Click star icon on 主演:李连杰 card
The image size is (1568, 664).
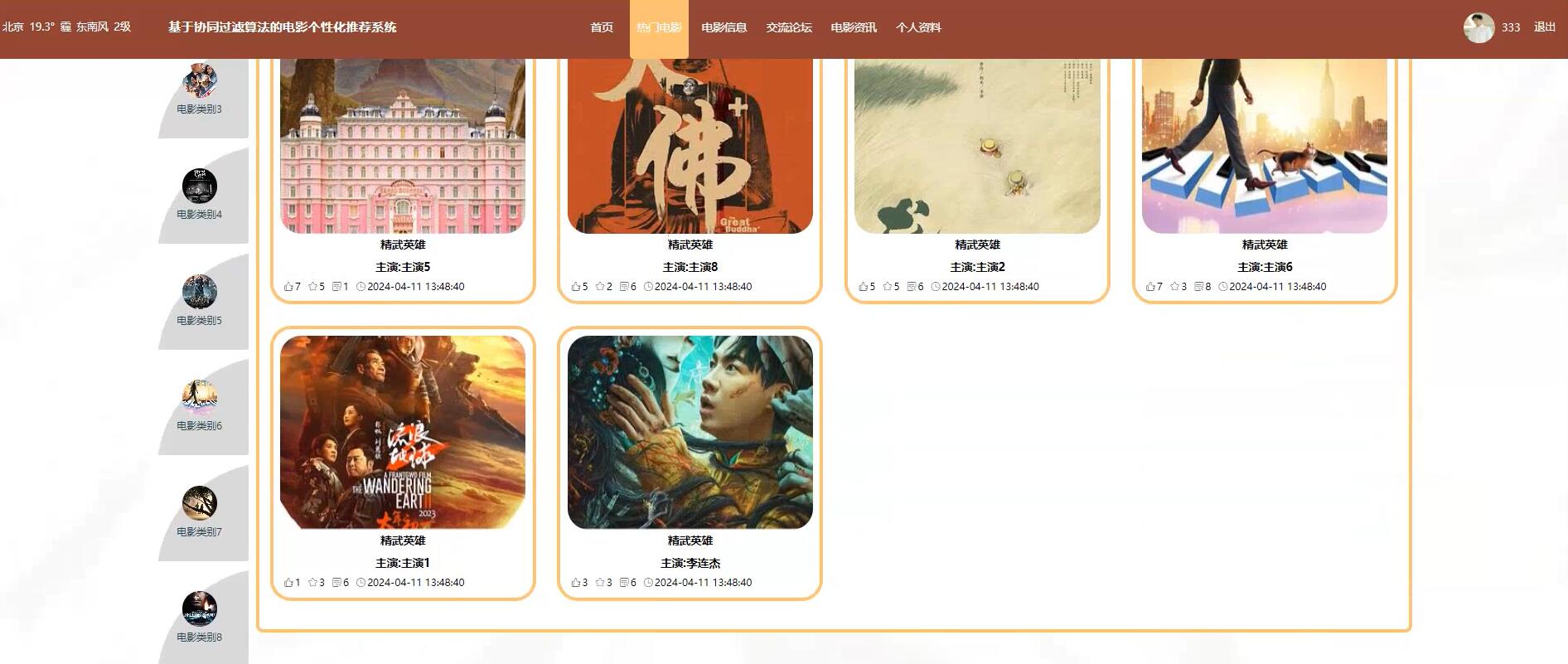point(600,583)
